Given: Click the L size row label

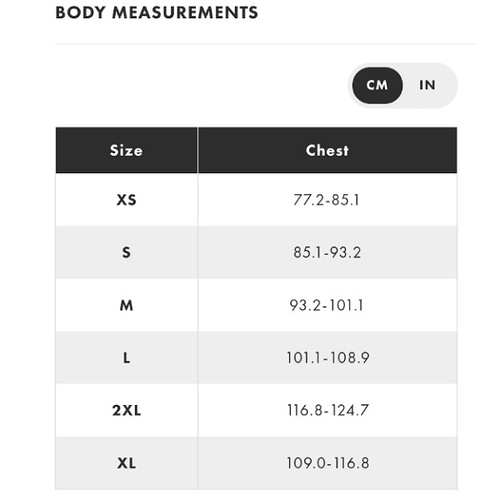Looking at the screenshot, I should click(126, 358).
